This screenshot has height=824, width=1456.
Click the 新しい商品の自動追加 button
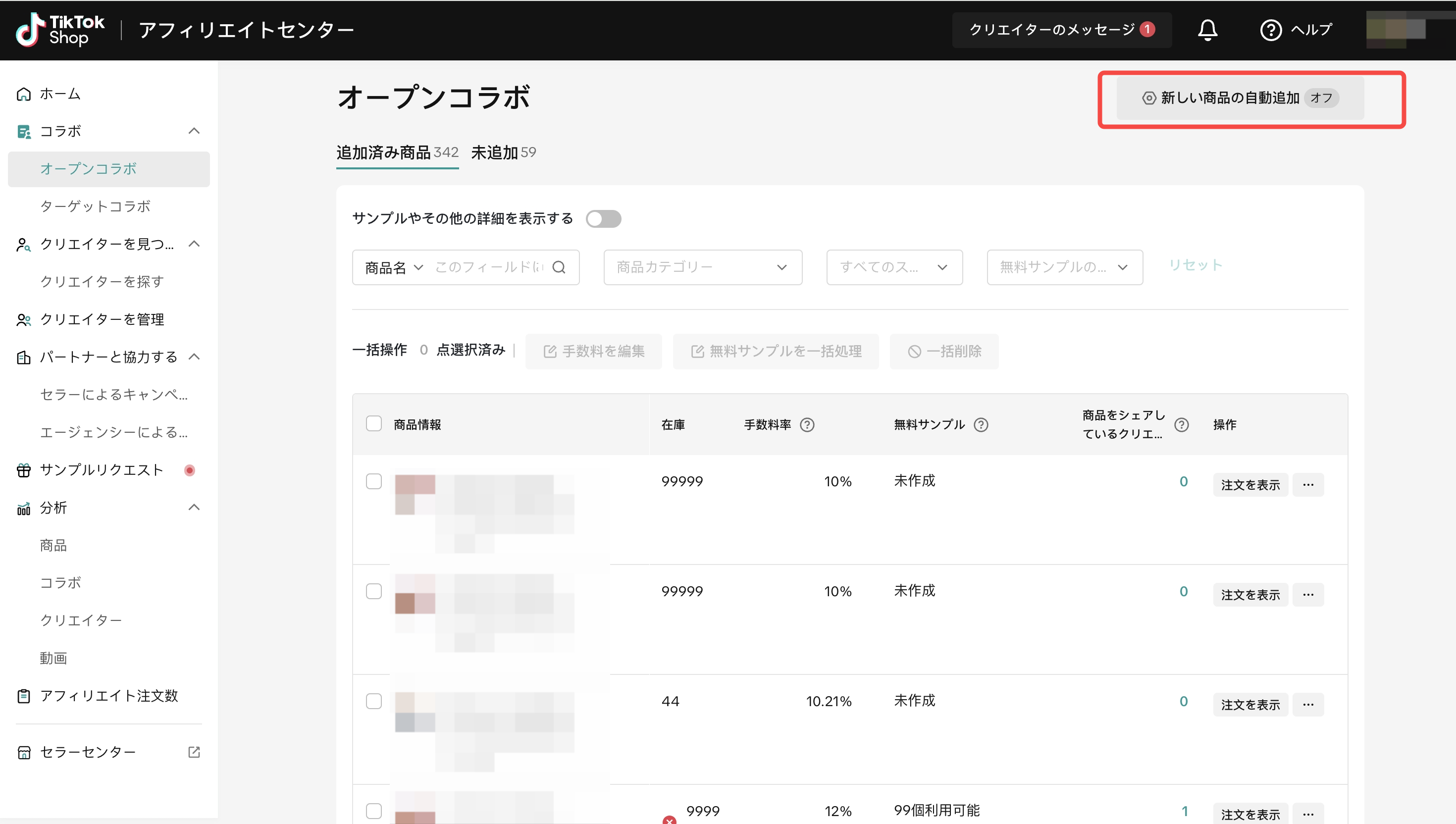1240,98
